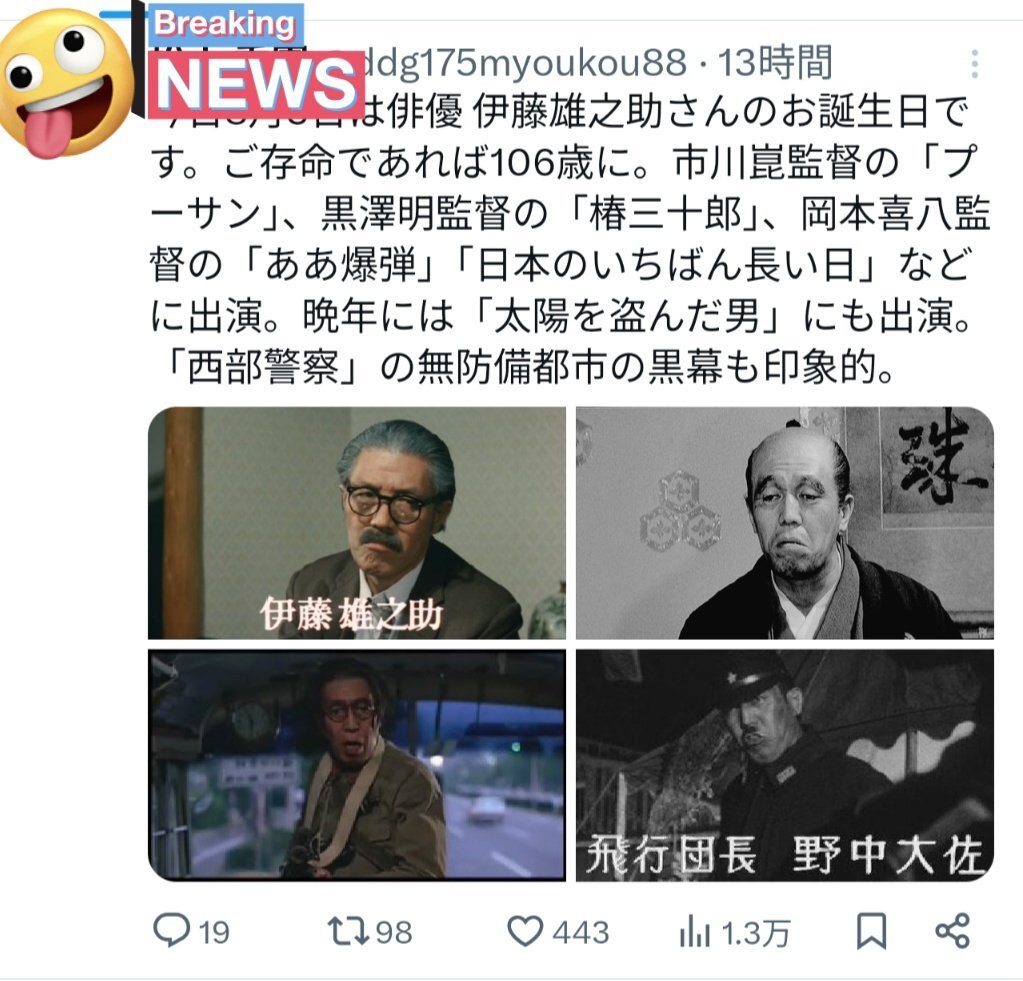
Task: Click the reply count 19
Action: click(214, 932)
